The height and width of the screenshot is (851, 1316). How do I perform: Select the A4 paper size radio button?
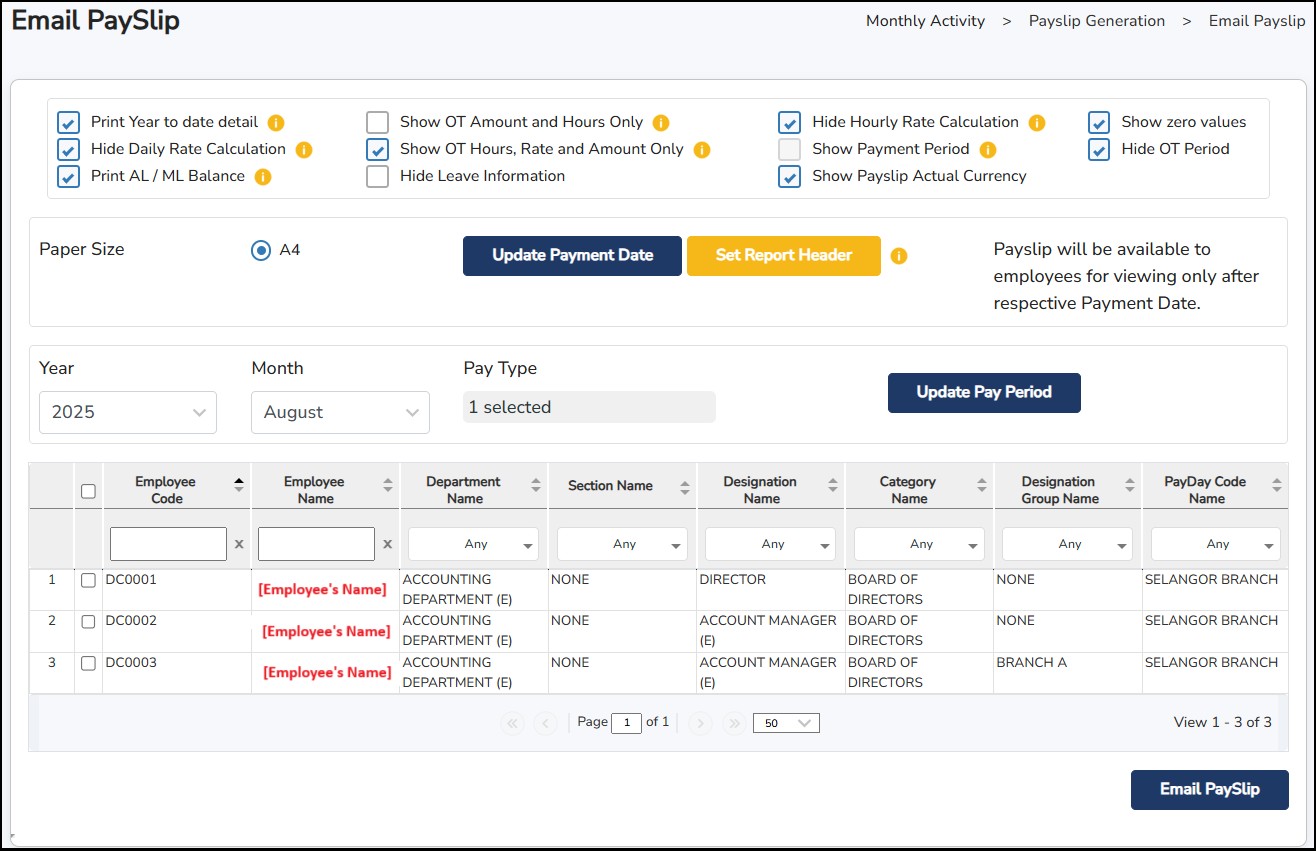[261, 250]
